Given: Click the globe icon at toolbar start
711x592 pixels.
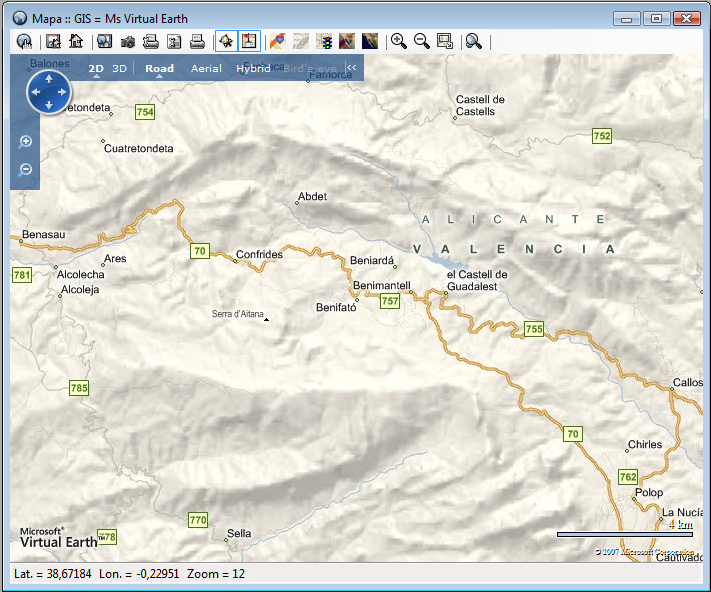Looking at the screenshot, I should (25, 41).
